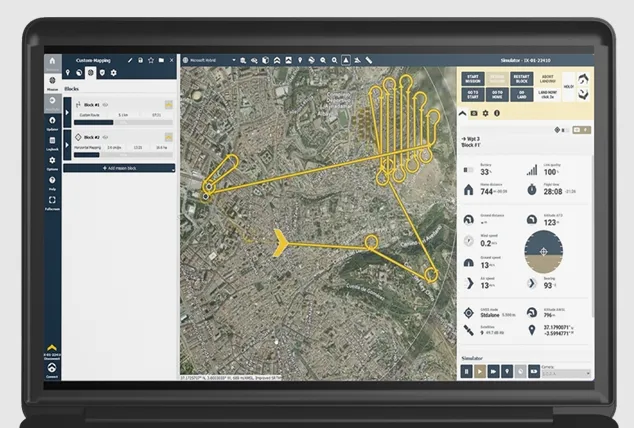Click the artificial horizon attitude indicator

pos(543,252)
